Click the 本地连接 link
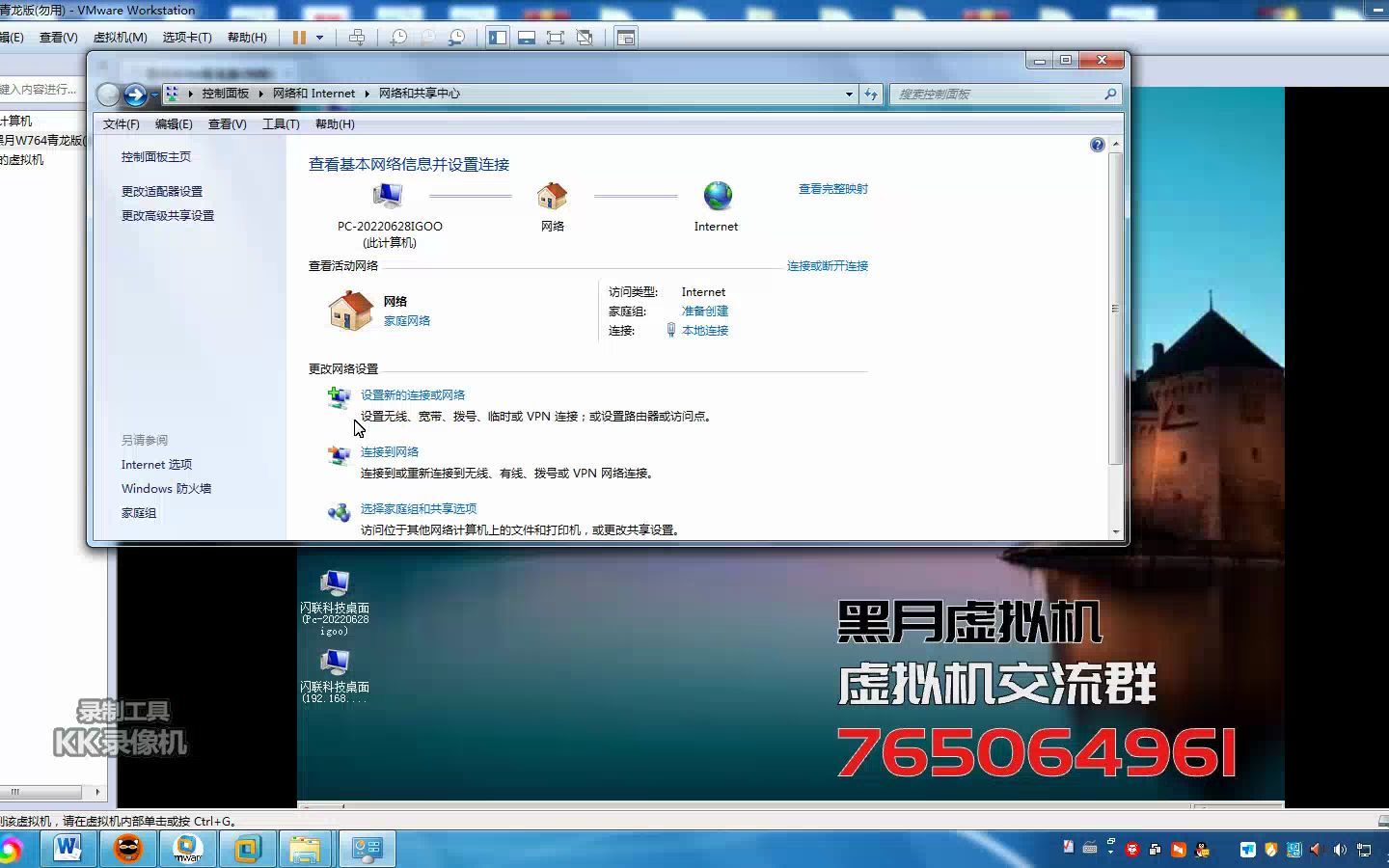 click(x=705, y=331)
